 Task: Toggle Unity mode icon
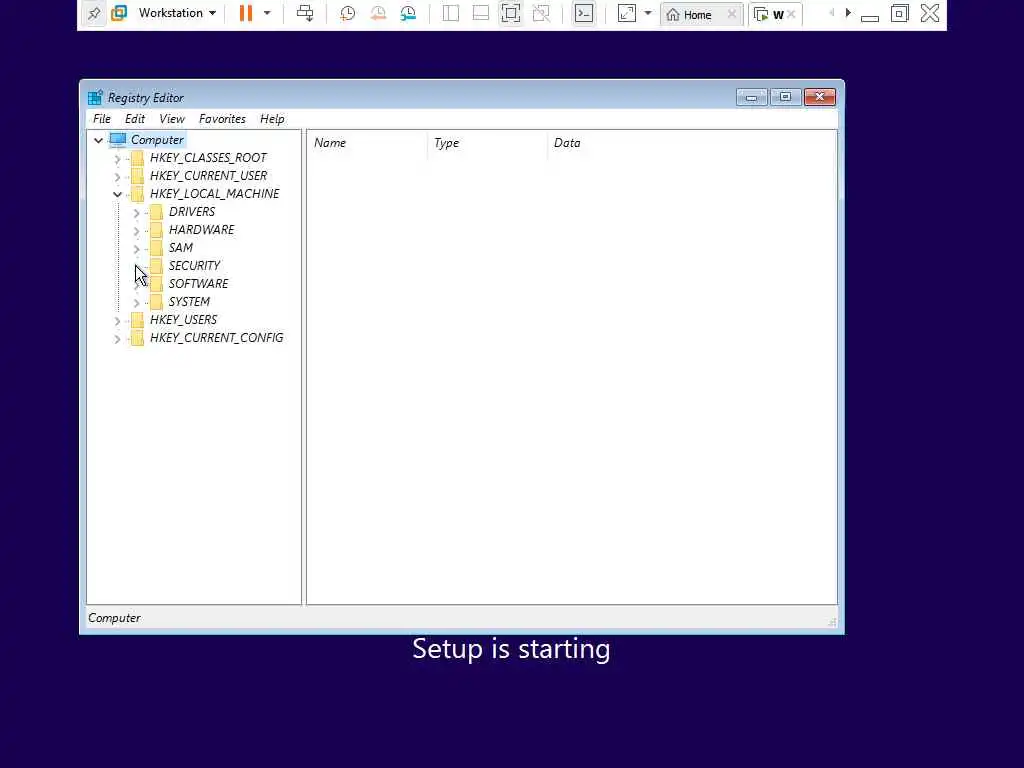click(541, 13)
